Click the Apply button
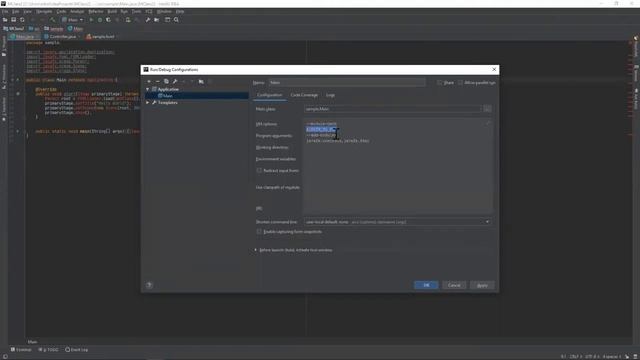Image resolution: width=640 pixels, height=360 pixels. pos(482,285)
